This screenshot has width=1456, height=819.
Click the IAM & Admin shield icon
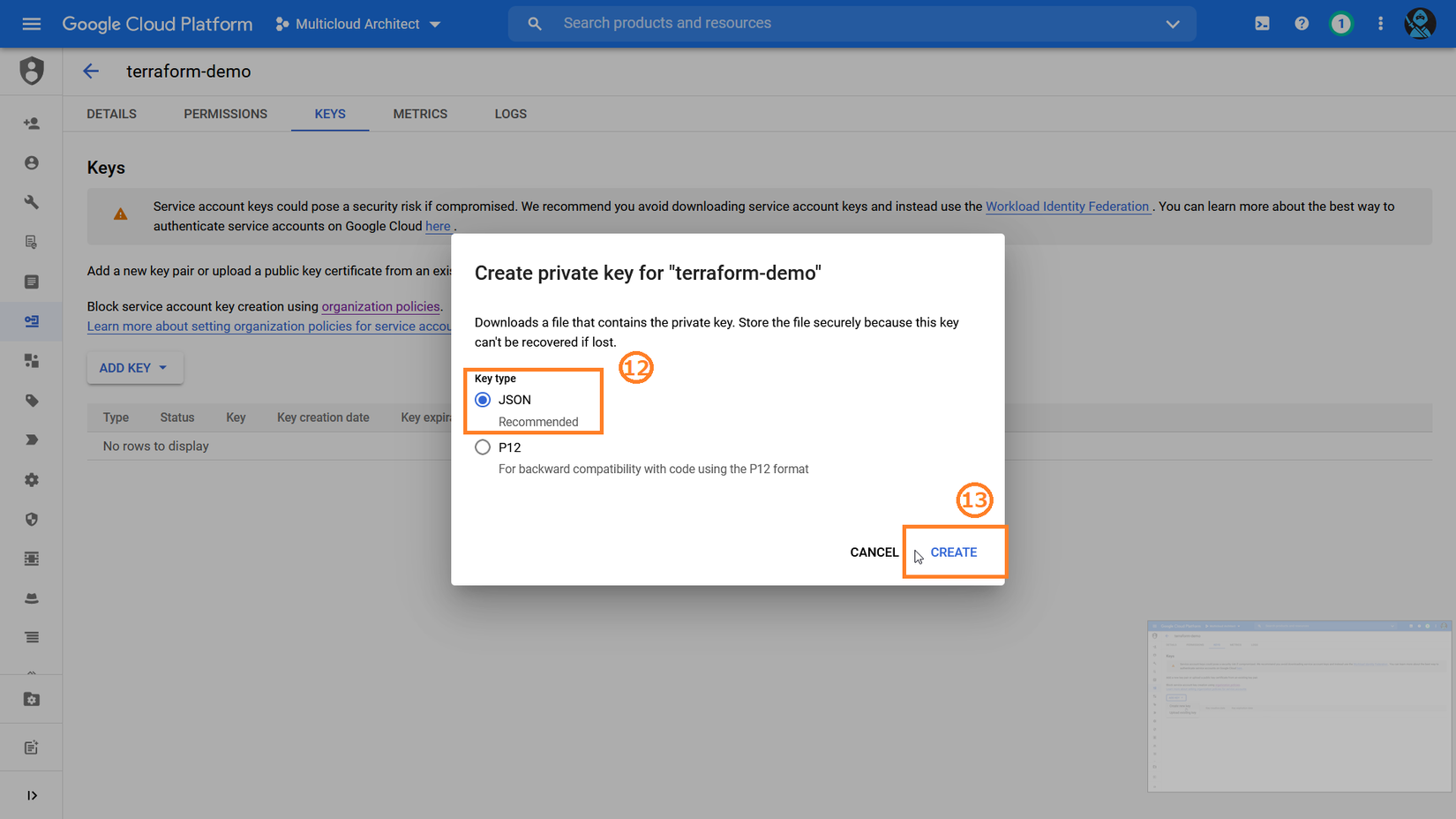coord(32,71)
